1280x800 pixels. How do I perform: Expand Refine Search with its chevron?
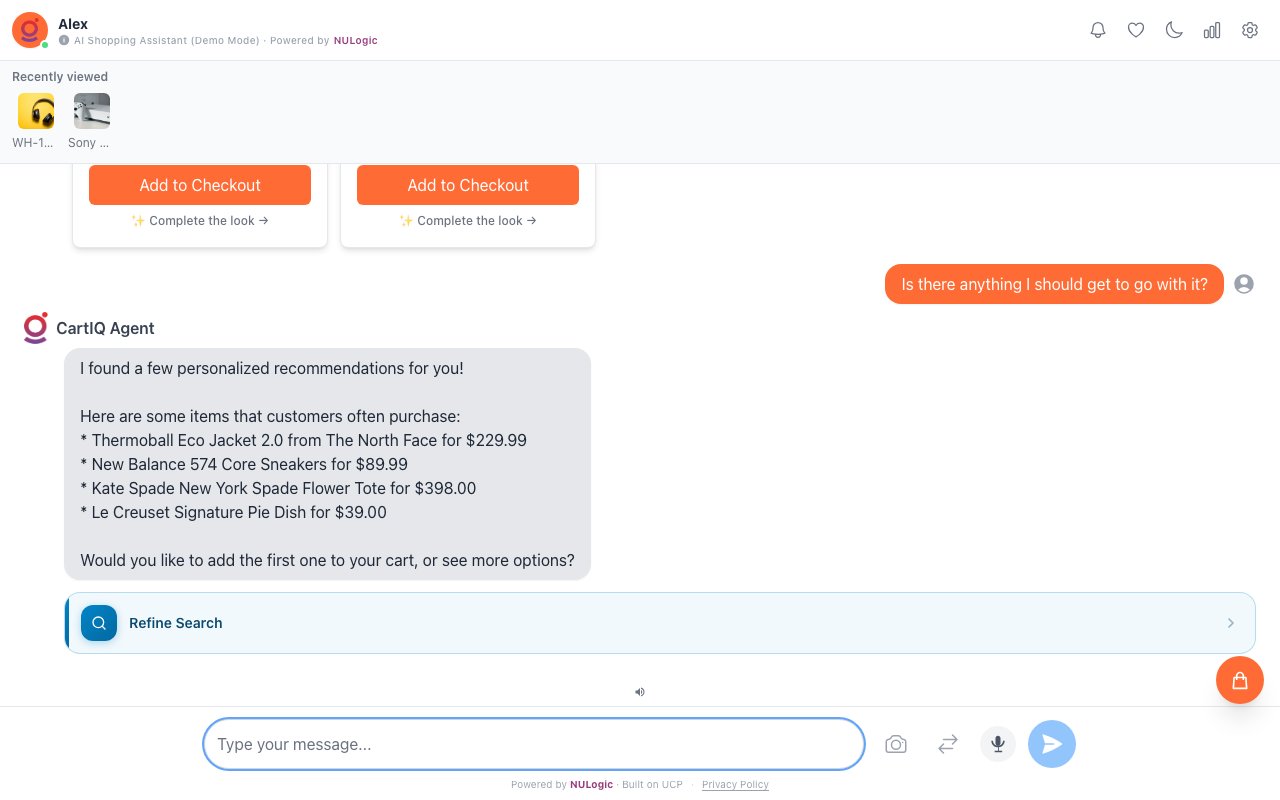pyautogui.click(x=1231, y=623)
